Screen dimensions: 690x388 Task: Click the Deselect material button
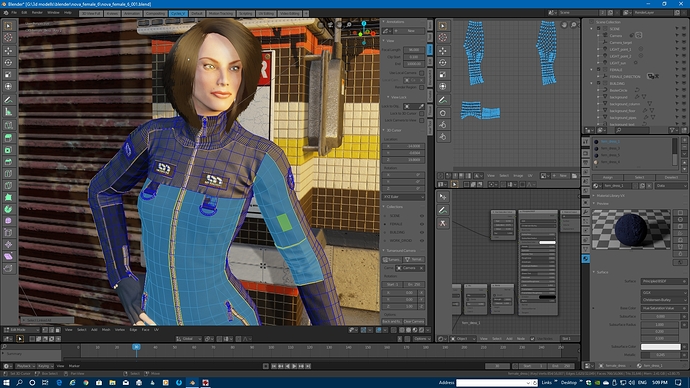coord(671,177)
